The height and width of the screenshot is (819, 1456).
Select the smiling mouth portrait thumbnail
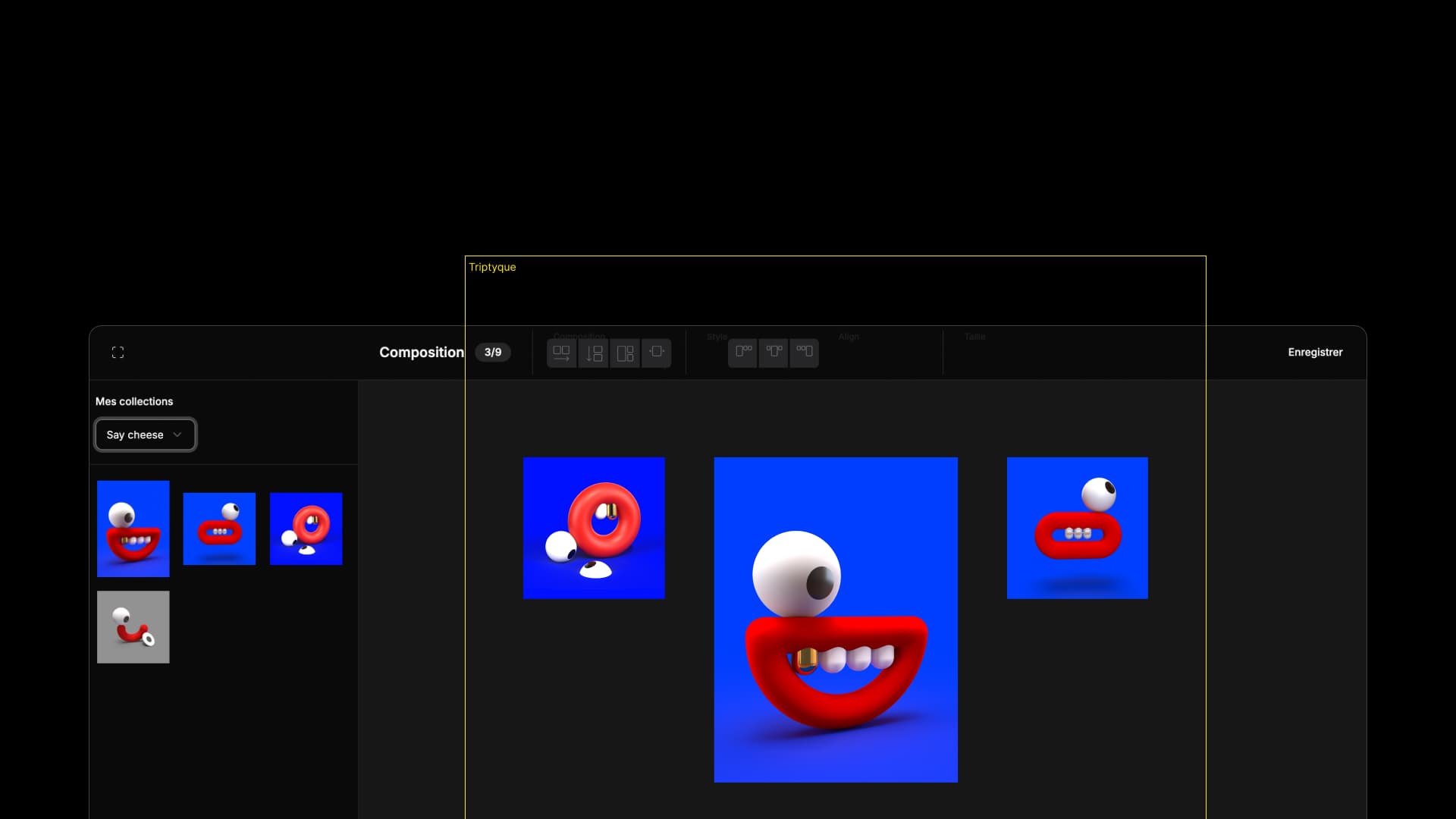tap(133, 529)
